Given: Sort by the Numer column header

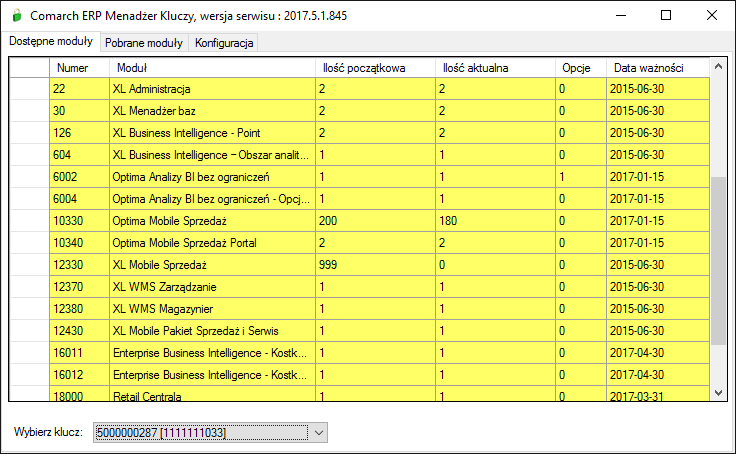Looking at the screenshot, I should tap(78, 67).
